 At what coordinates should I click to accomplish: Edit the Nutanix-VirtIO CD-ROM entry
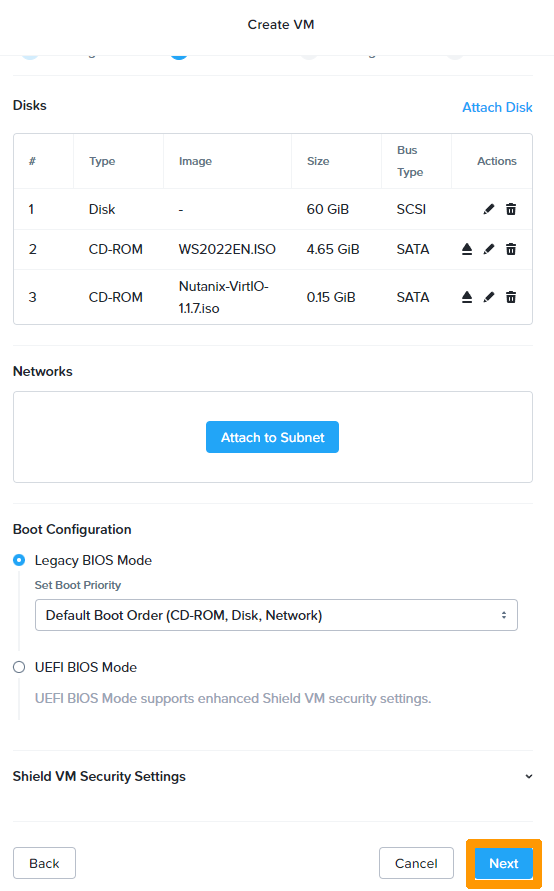[x=489, y=297]
